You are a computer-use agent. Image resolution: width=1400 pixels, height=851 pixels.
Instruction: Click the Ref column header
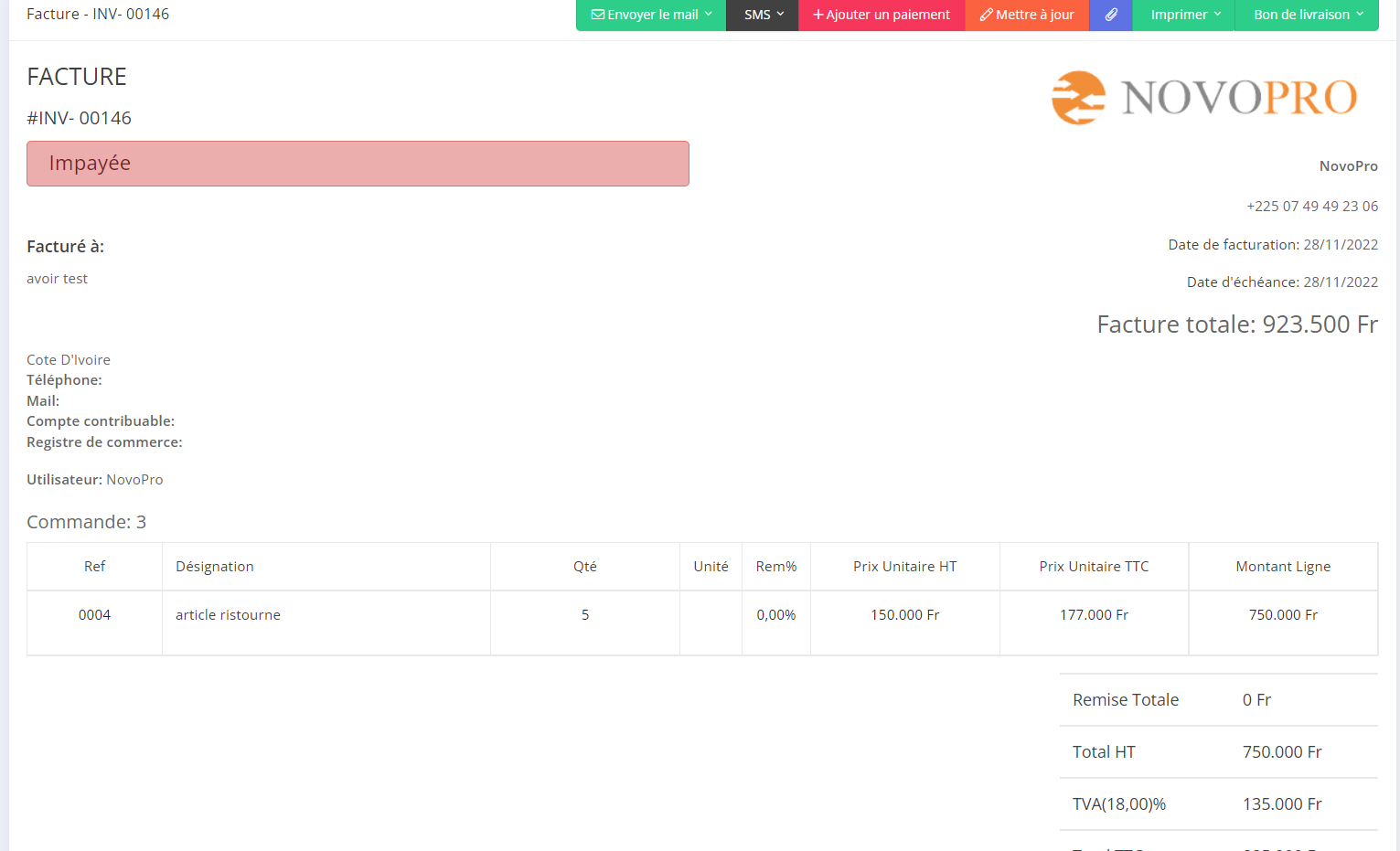(x=95, y=567)
